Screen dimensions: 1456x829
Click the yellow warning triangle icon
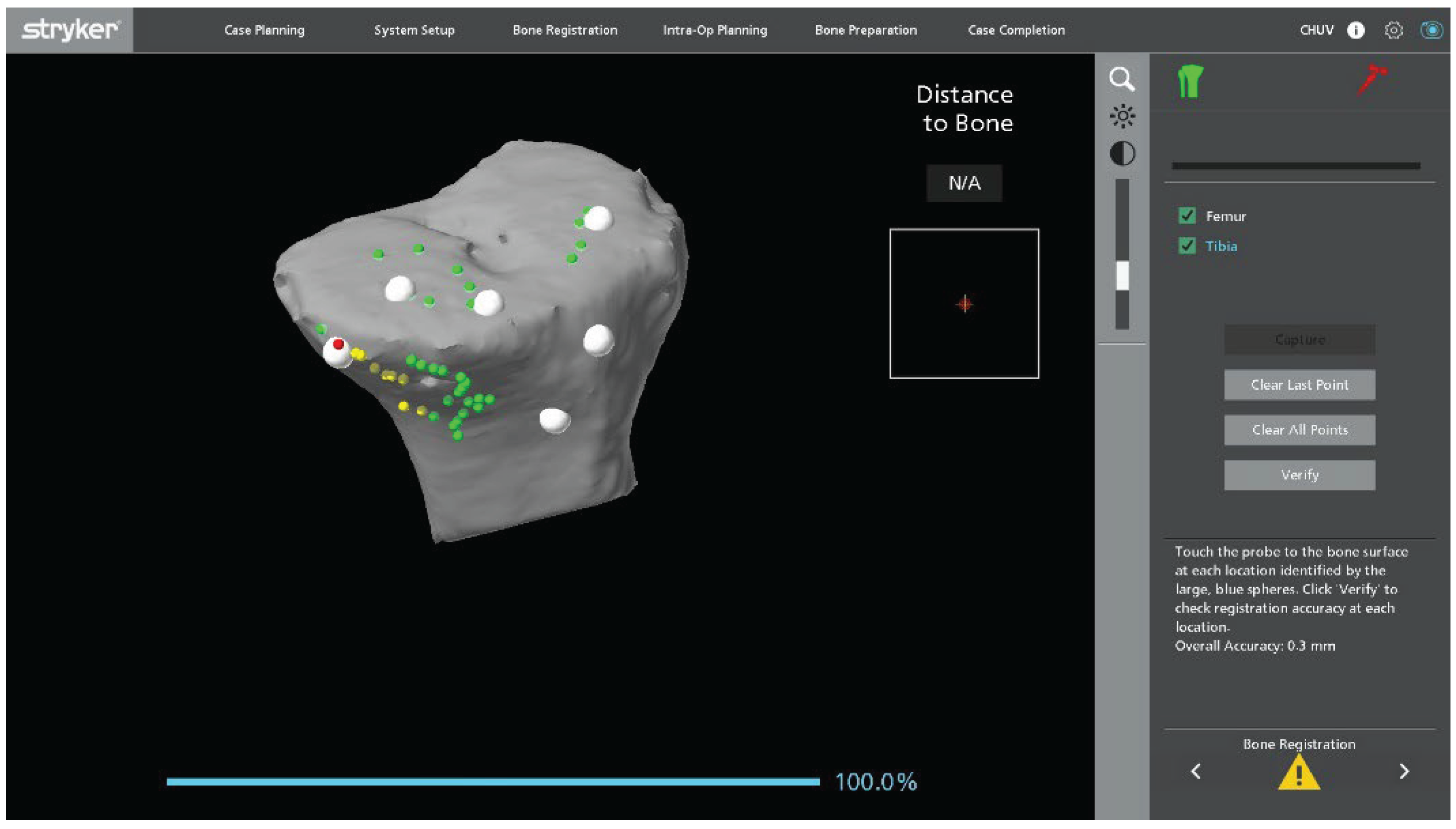(x=1298, y=773)
